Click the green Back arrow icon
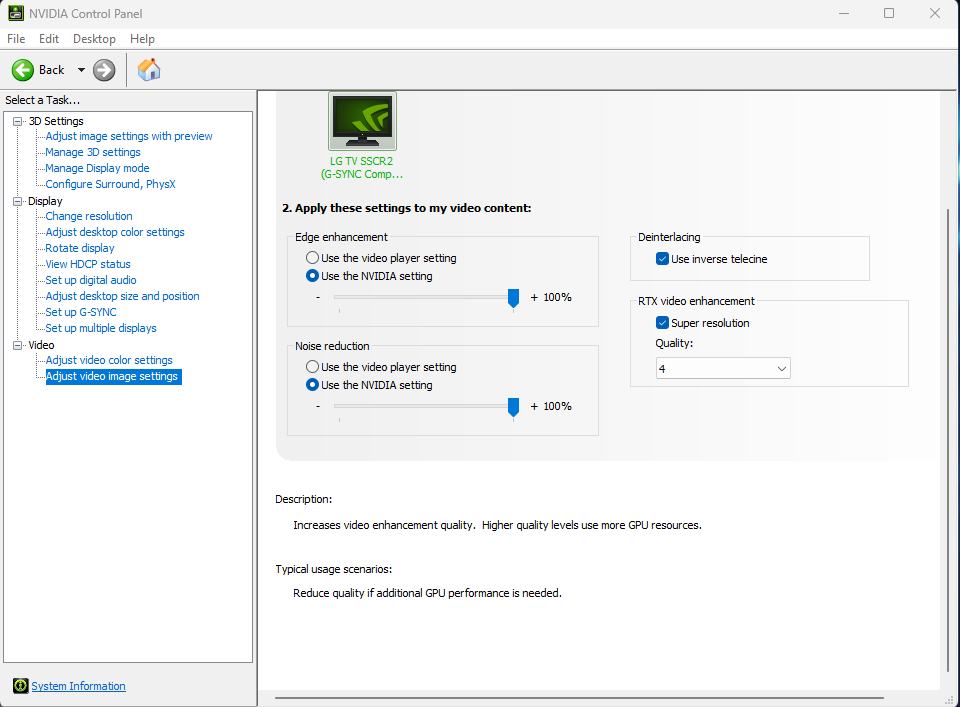This screenshot has height=707, width=960. pyautogui.click(x=23, y=70)
